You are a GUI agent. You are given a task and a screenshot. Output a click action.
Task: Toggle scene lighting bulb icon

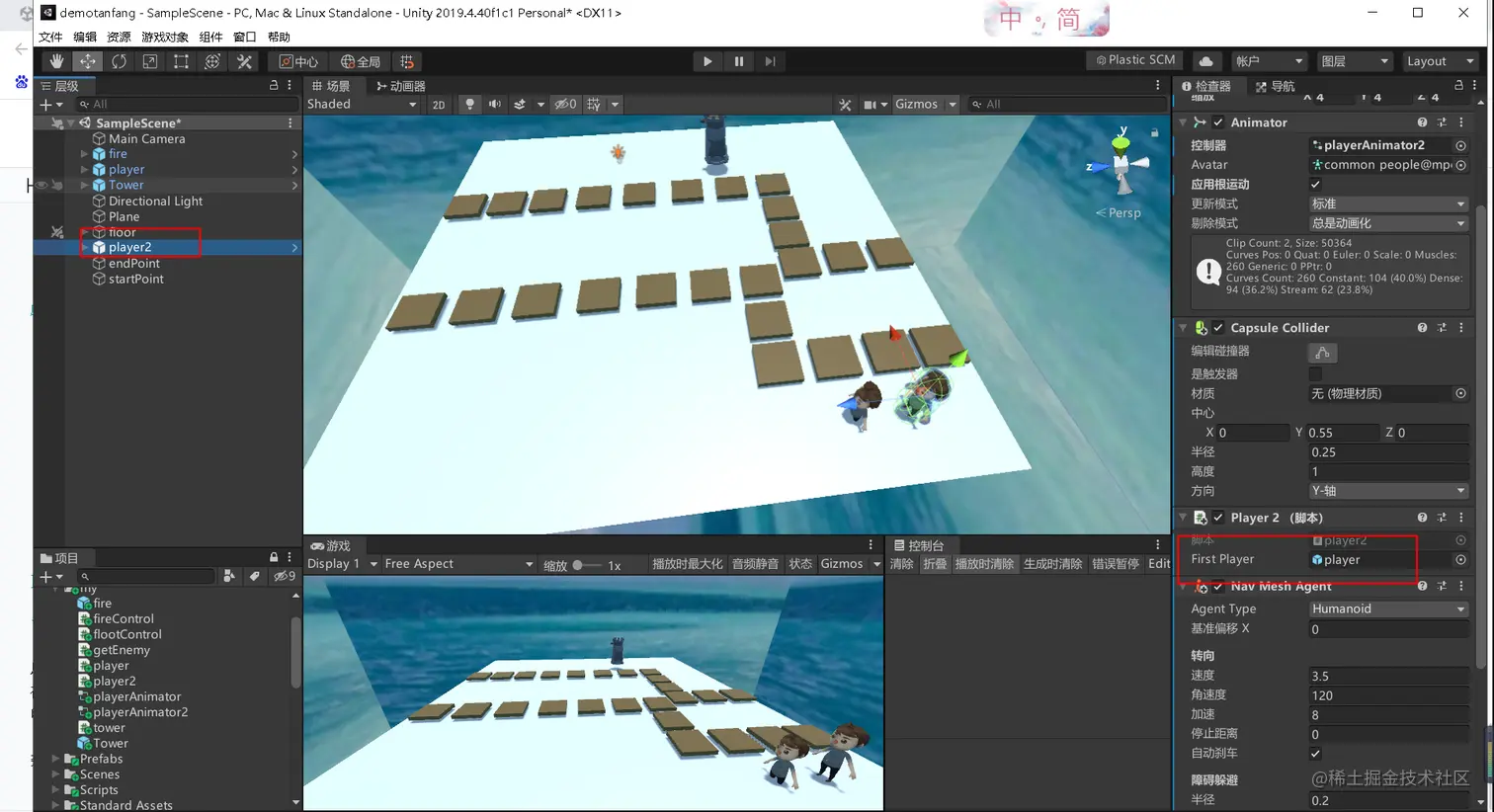pos(469,104)
